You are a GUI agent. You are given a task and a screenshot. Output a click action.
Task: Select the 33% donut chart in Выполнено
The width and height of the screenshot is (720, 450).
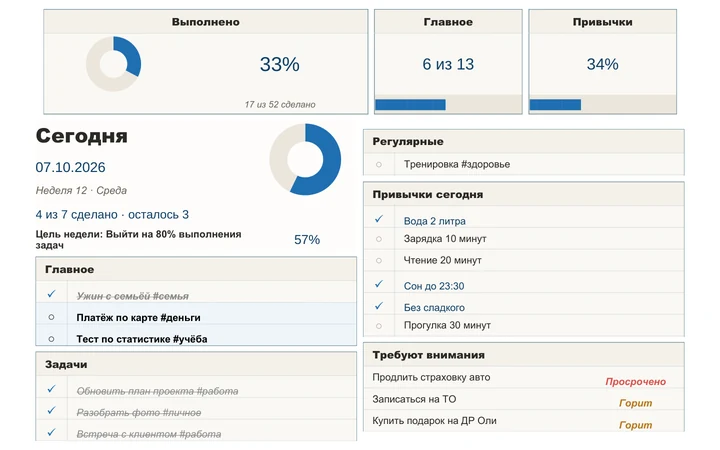tap(113, 64)
